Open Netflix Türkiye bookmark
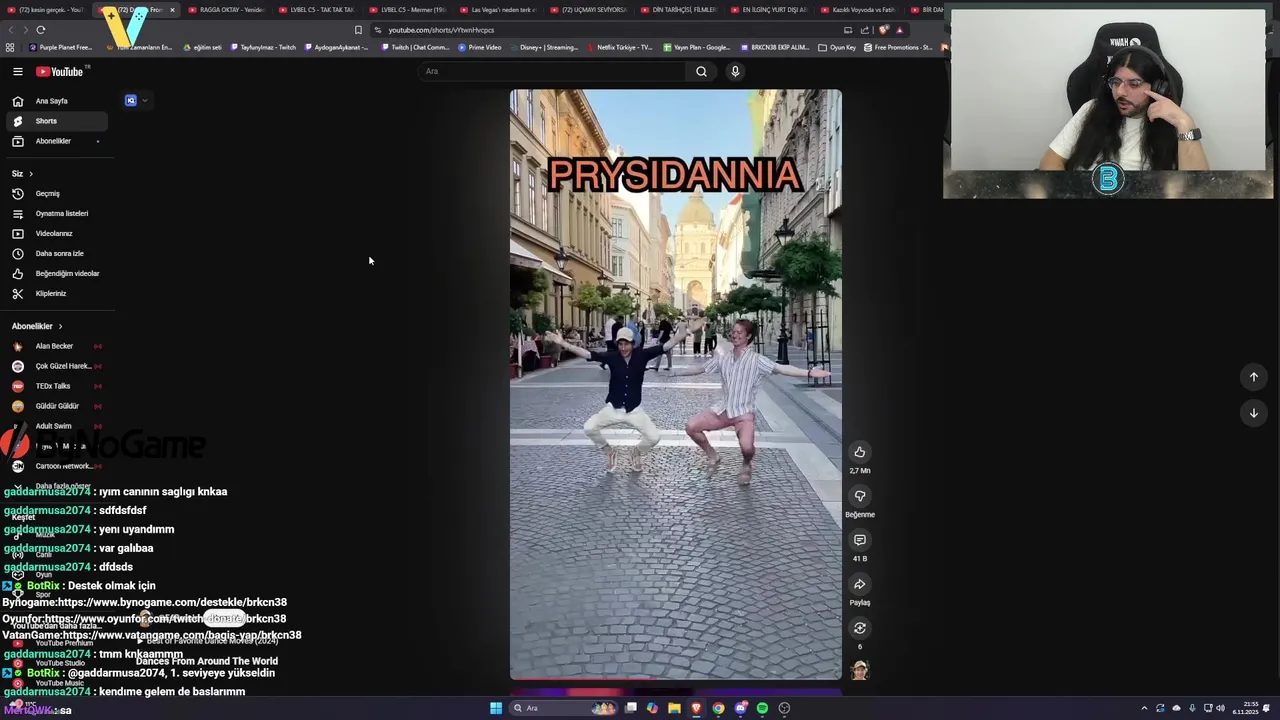Image resolution: width=1280 pixels, height=720 pixels. click(619, 47)
